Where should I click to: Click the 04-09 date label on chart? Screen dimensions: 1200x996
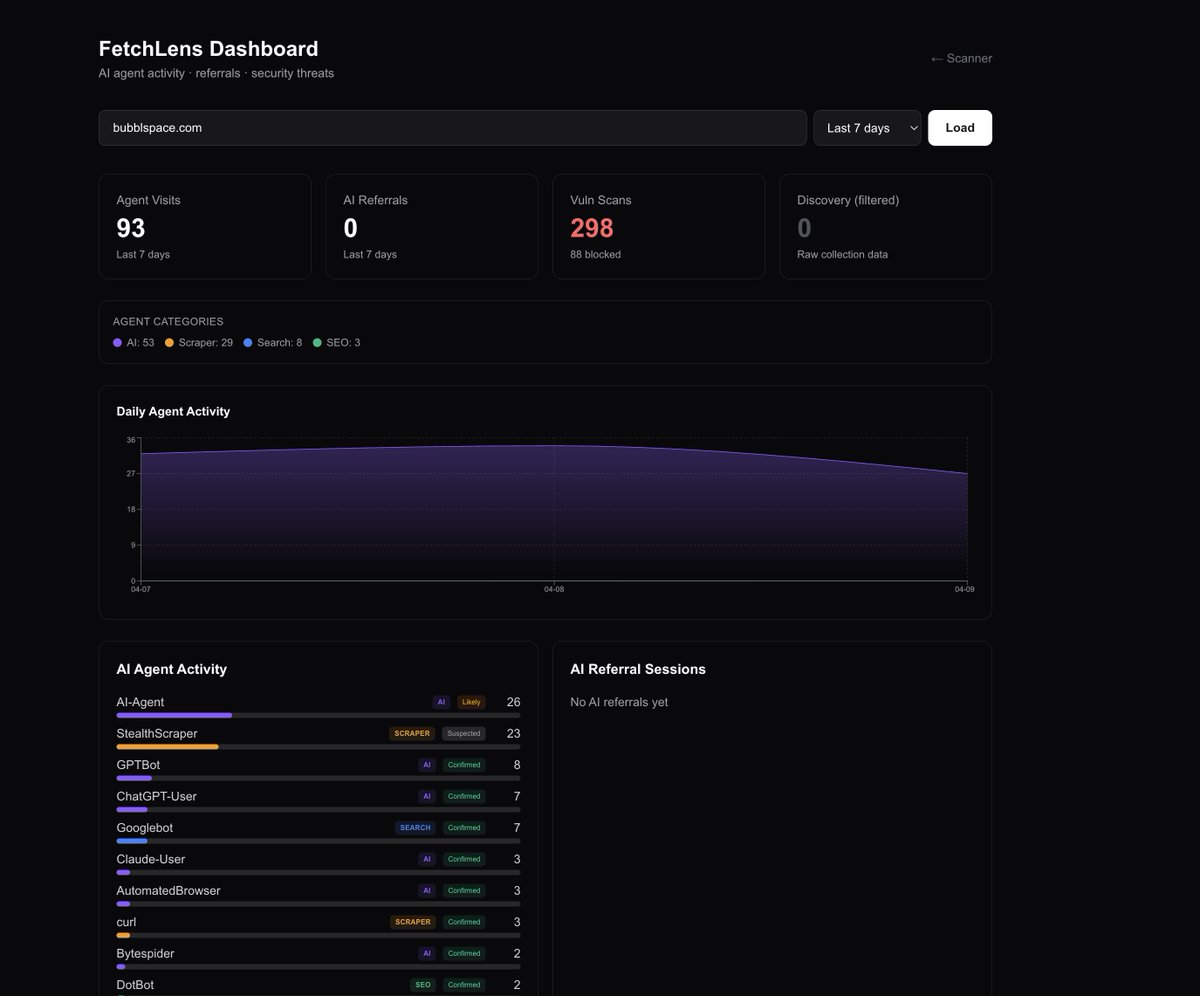pos(964,589)
